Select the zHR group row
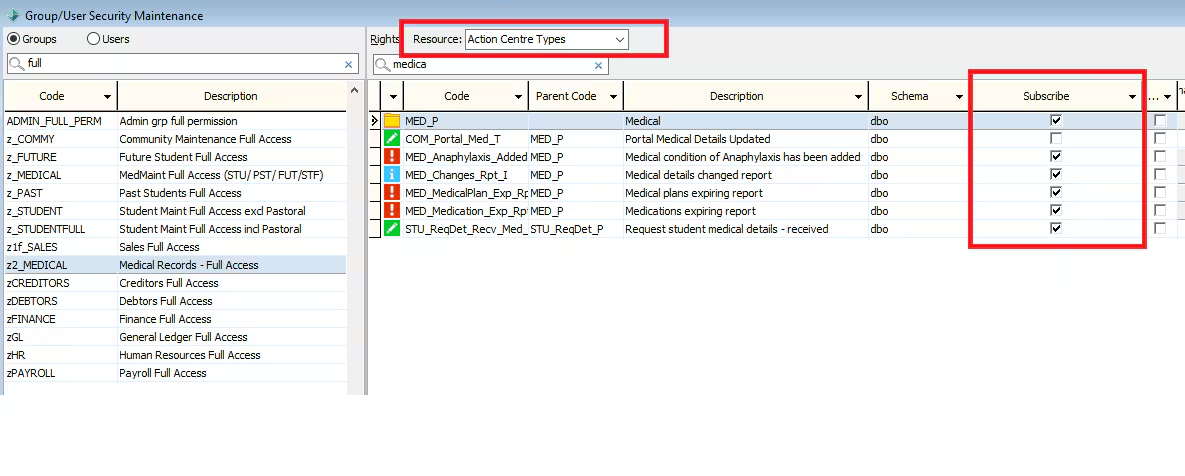Viewport: 1185px width, 476px height. coord(175,354)
